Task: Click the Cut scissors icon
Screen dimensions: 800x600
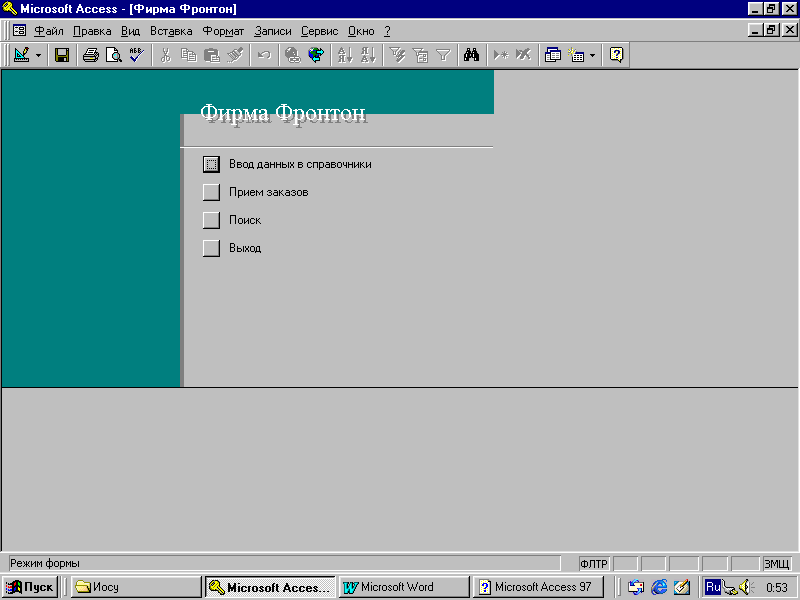Action: tap(165, 55)
